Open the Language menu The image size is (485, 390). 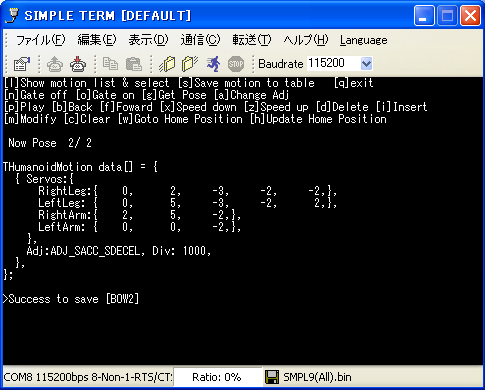pyautogui.click(x=363, y=40)
